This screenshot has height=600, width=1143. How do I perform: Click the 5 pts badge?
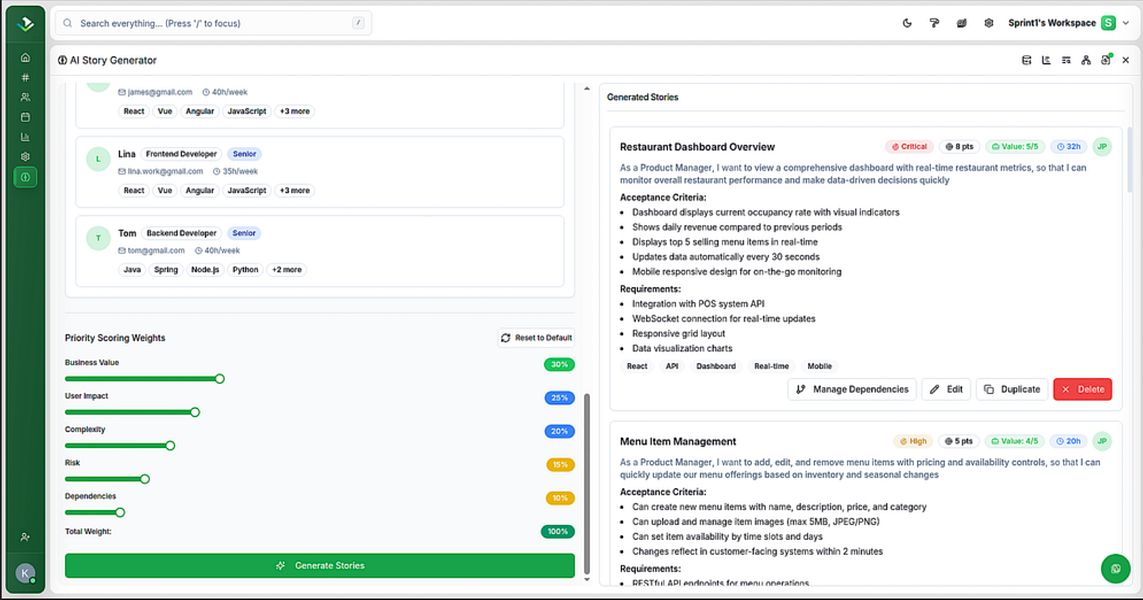coord(959,441)
